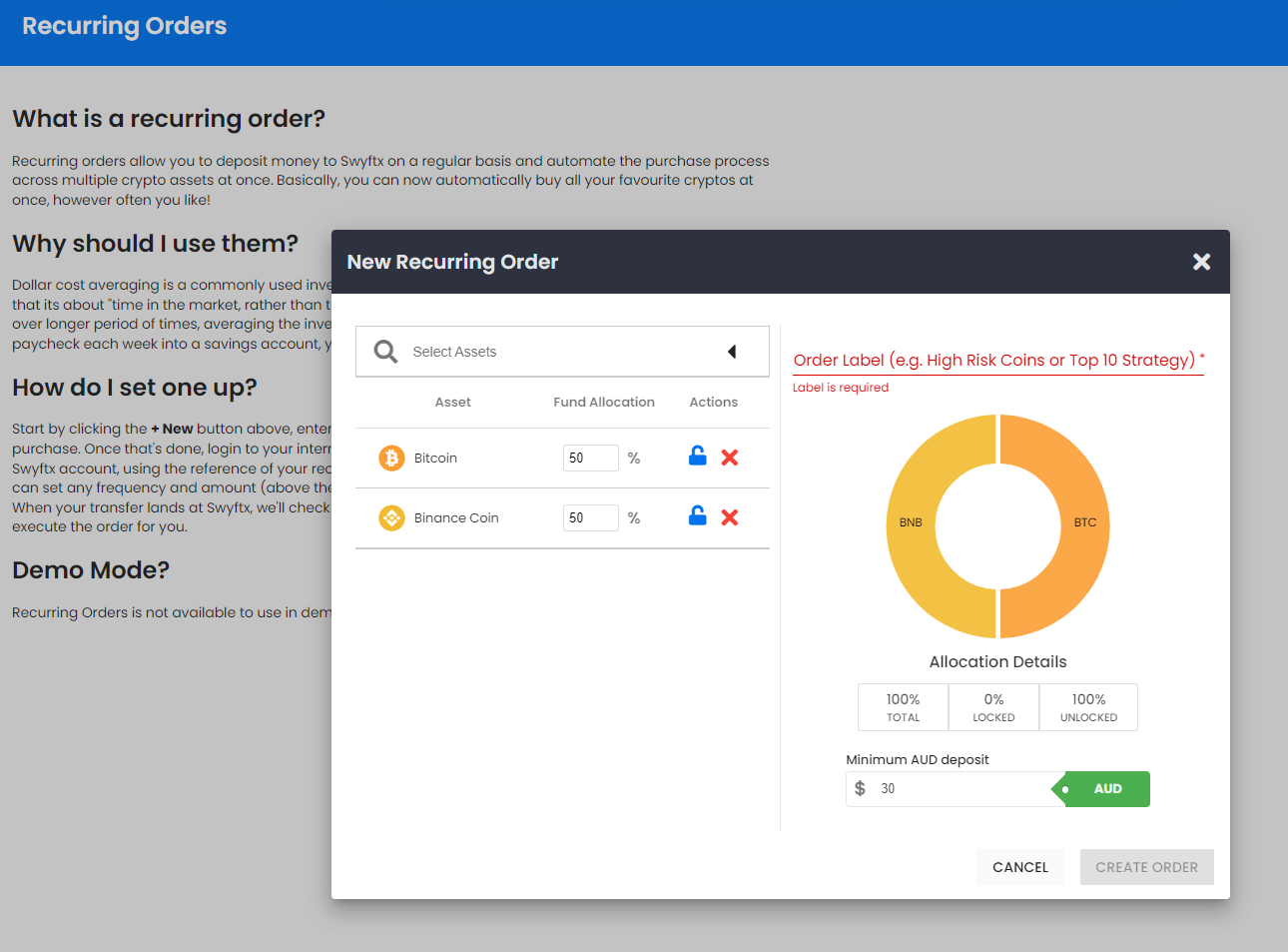Click the Asset column header
The width and height of the screenshot is (1288, 952).
[452, 402]
